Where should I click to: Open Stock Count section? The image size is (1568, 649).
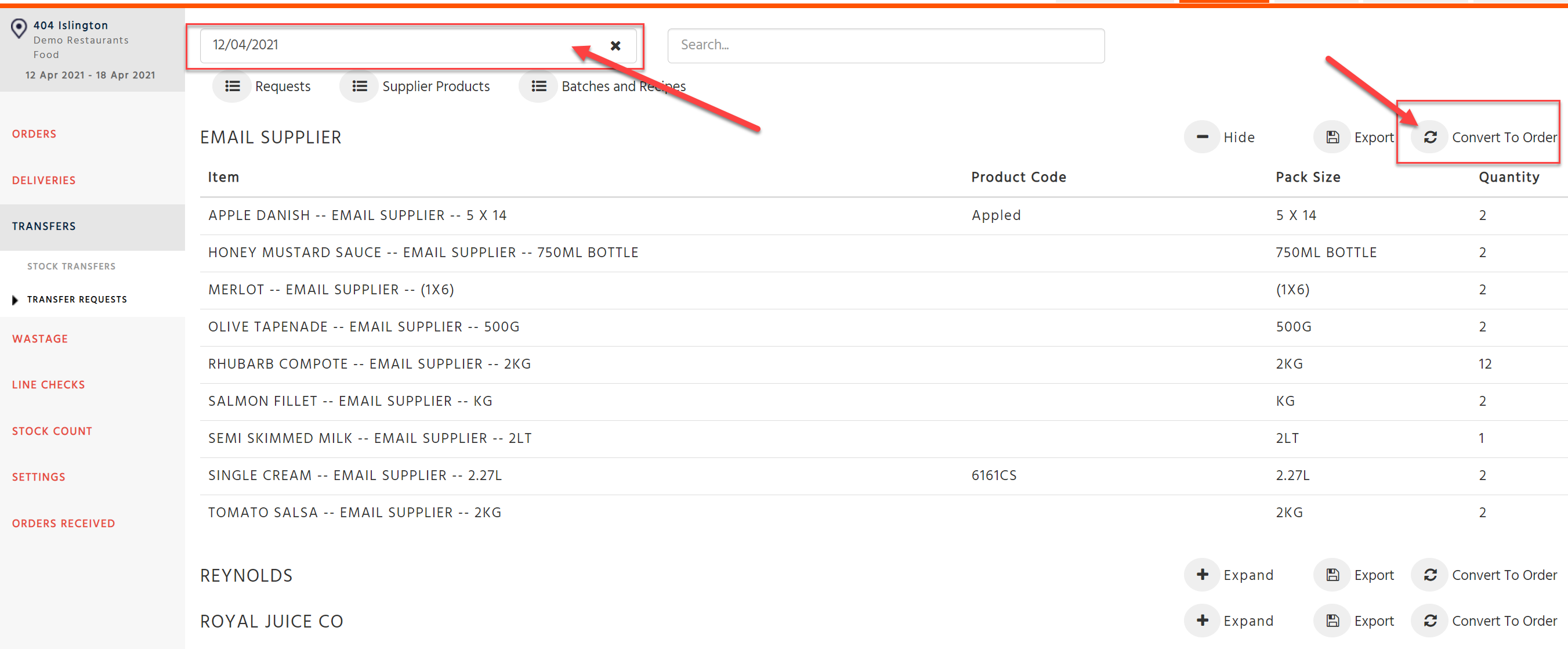[x=52, y=431]
